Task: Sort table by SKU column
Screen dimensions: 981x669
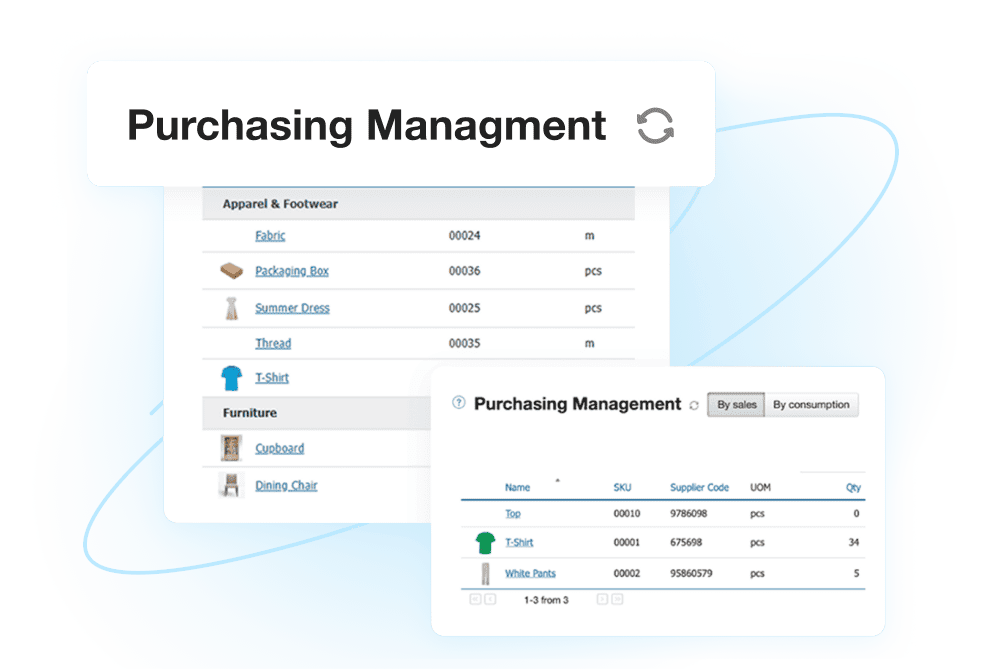Action: (622, 488)
